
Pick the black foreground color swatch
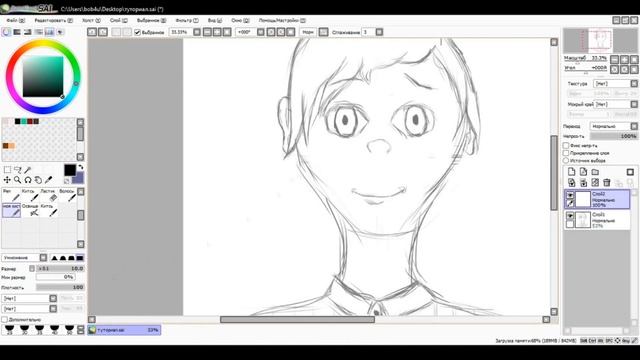70,170
